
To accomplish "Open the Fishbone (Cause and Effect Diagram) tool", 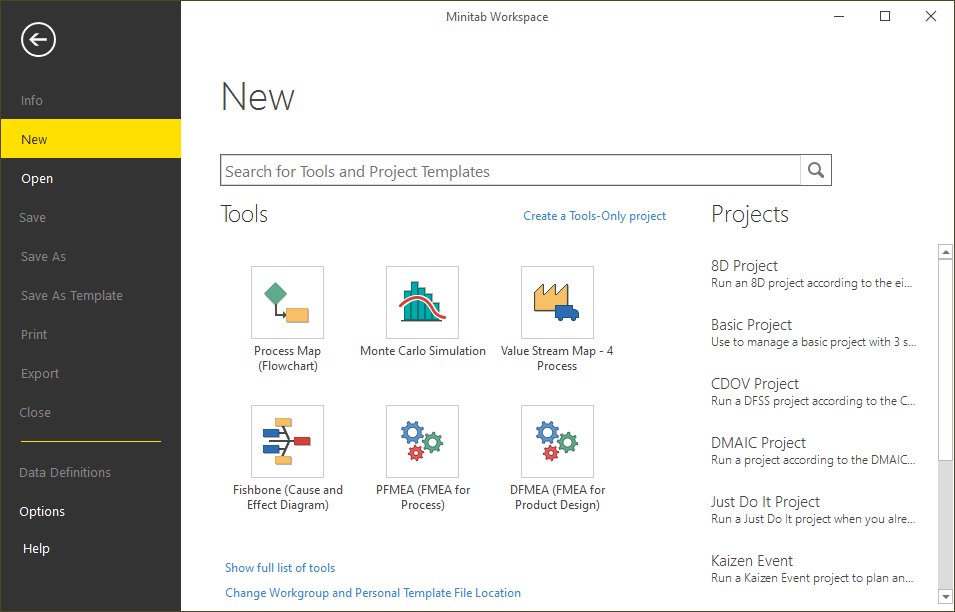I will click(x=287, y=441).
